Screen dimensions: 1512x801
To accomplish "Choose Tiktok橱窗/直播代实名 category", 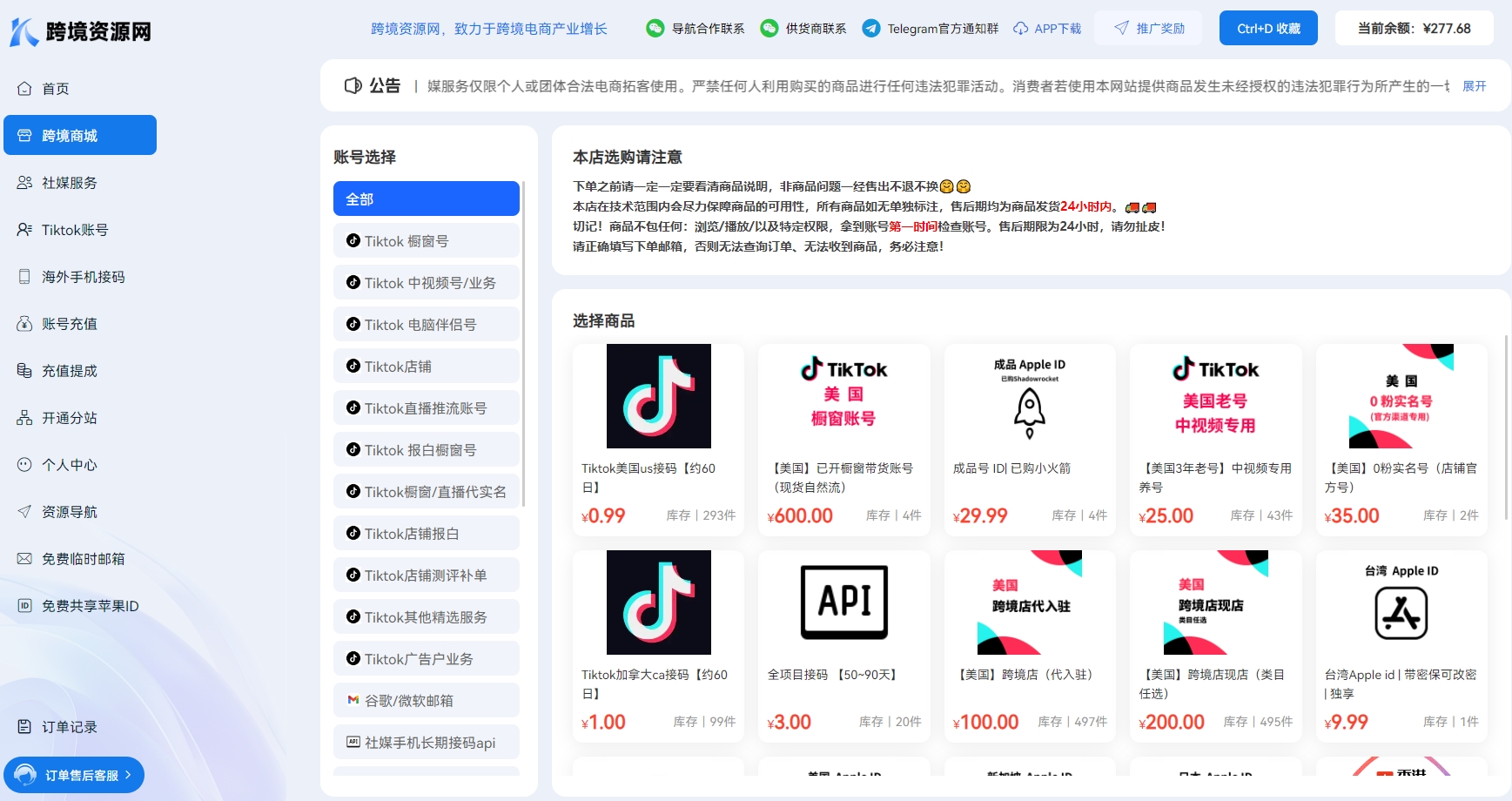I will pyautogui.click(x=427, y=491).
